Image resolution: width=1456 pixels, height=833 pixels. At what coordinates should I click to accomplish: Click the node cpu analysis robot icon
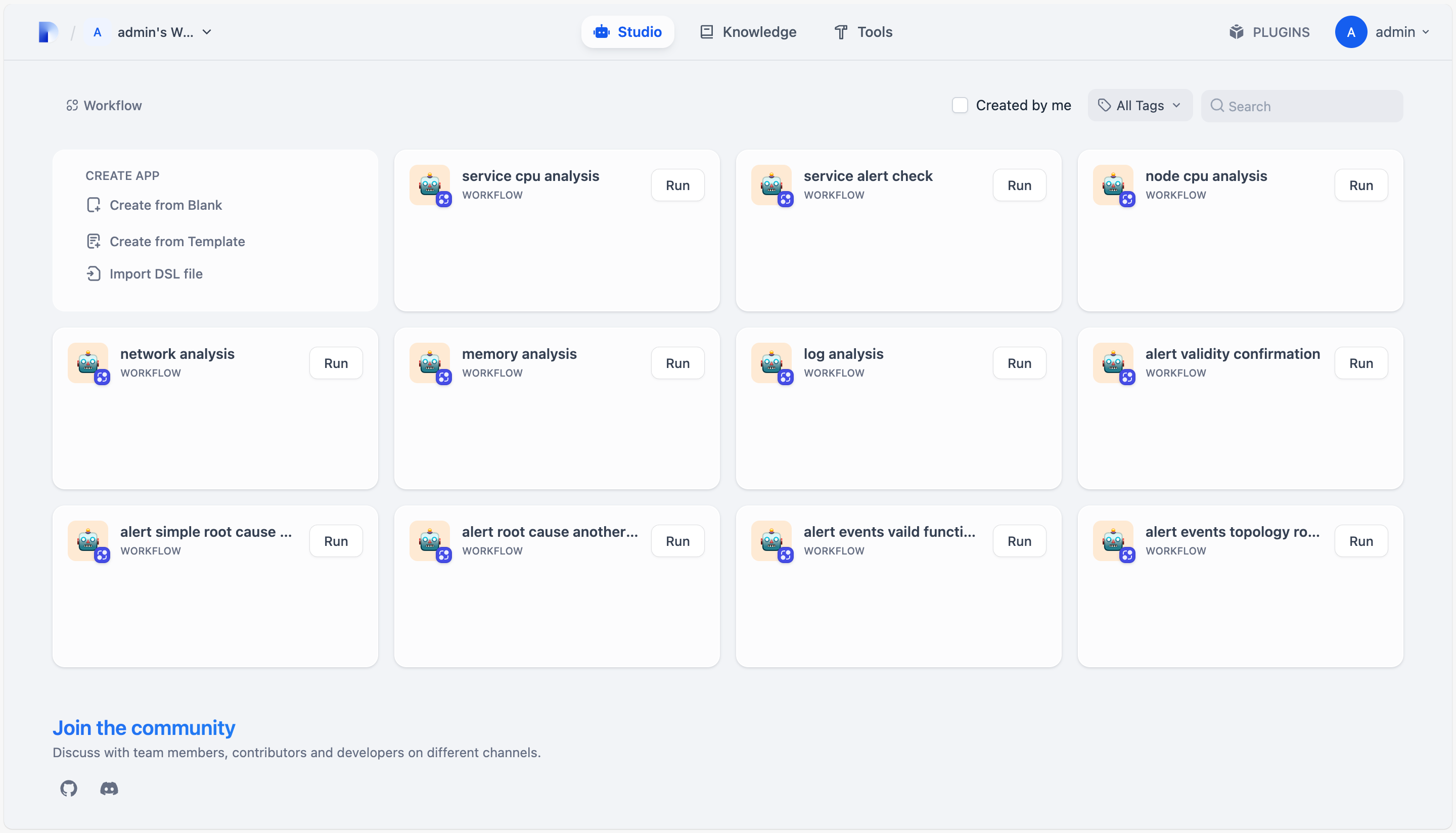point(1113,186)
